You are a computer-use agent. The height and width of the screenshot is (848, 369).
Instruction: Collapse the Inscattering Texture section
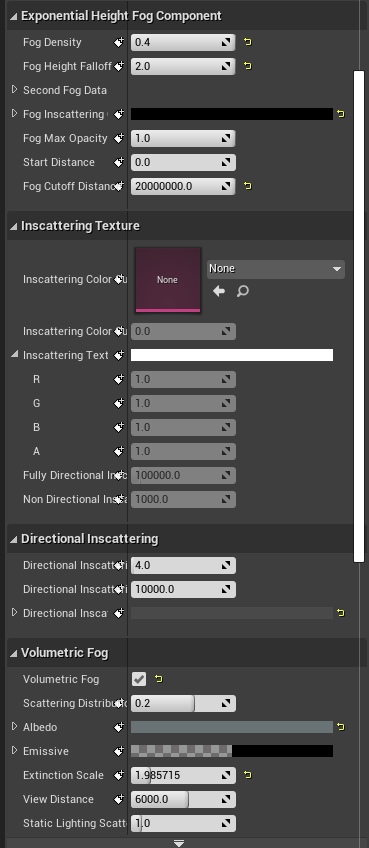tap(14, 226)
